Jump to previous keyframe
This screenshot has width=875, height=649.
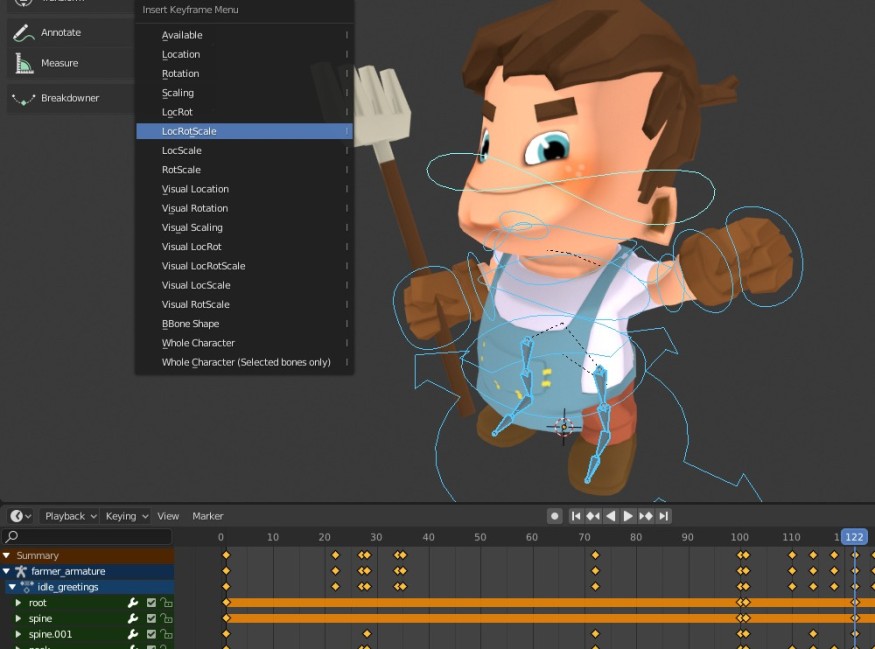pyautogui.click(x=593, y=516)
